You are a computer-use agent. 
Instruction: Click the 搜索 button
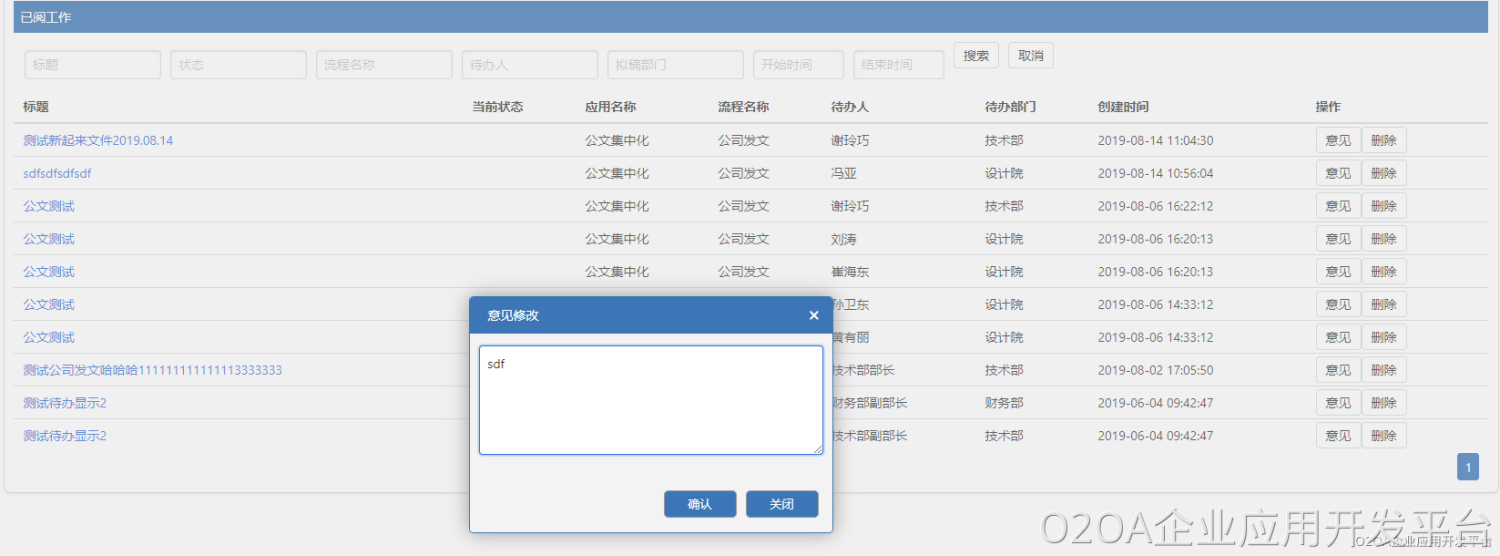976,56
